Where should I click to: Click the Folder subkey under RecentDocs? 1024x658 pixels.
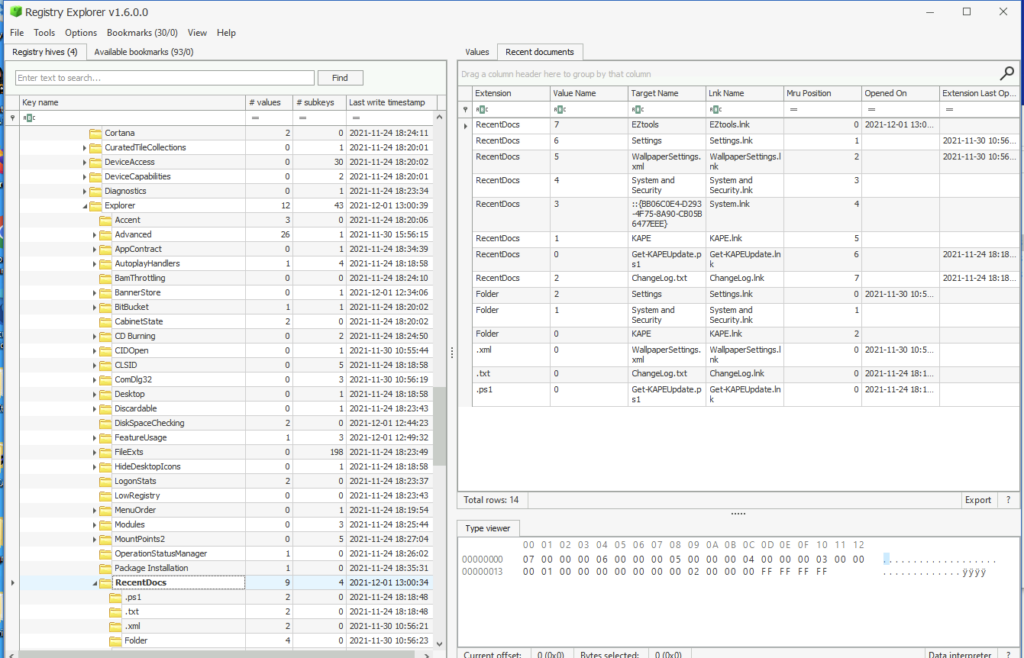(136, 641)
